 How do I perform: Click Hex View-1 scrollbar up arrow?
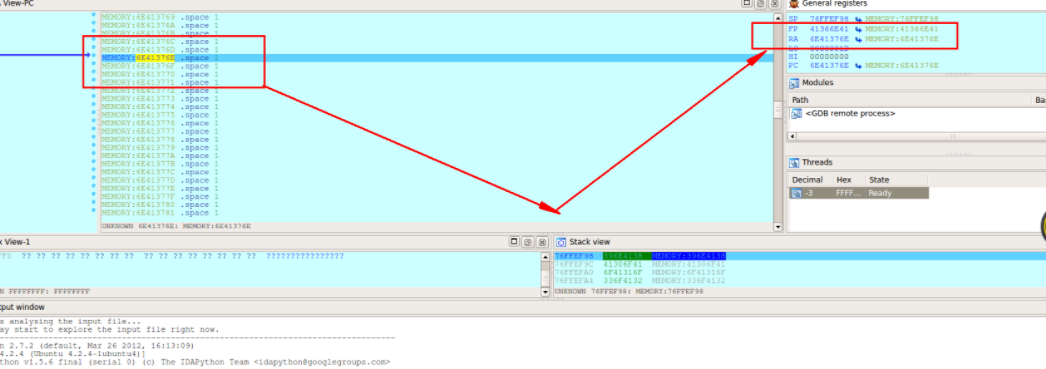point(546,257)
